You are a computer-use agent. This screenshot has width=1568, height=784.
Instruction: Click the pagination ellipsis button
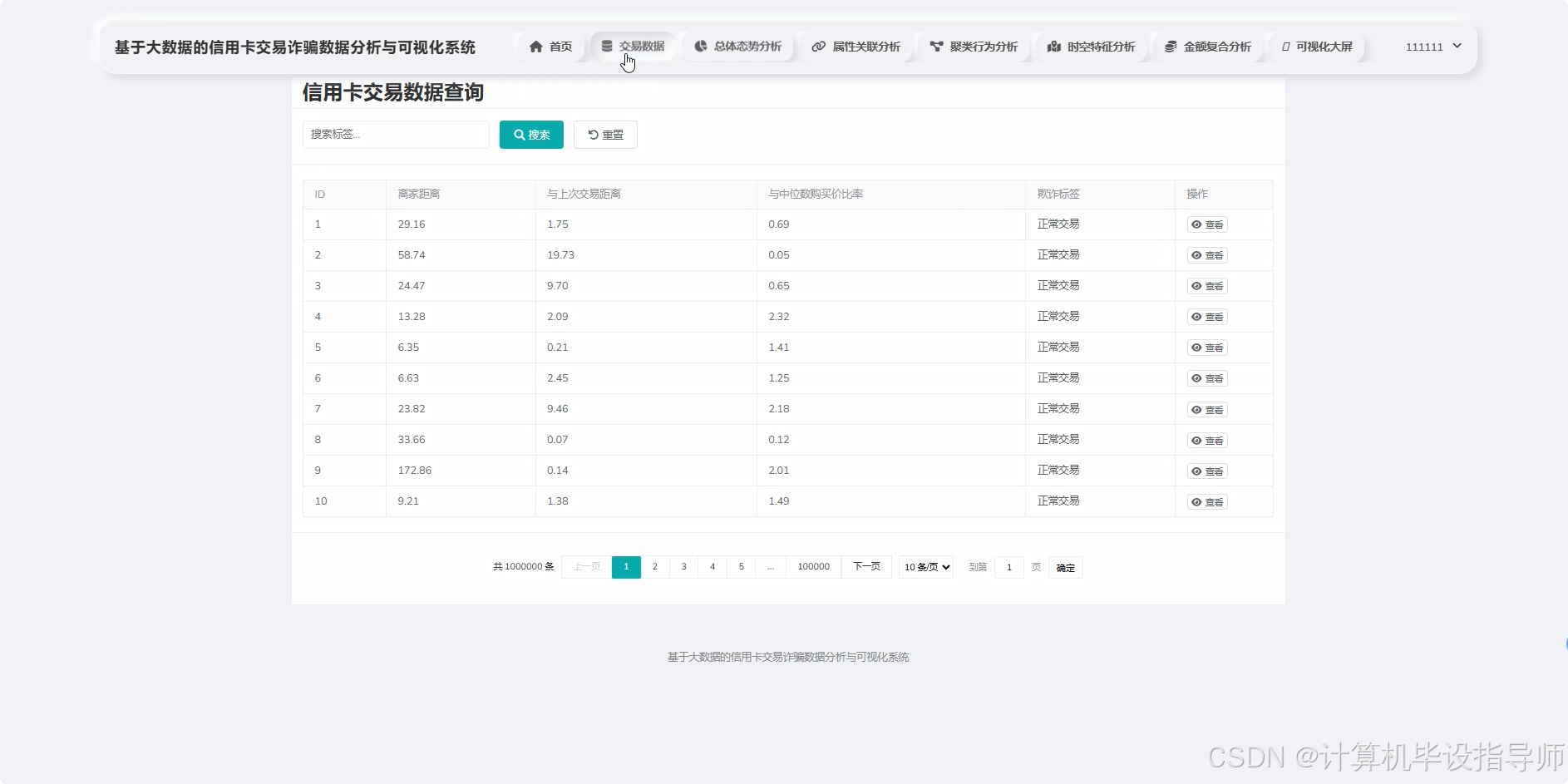point(771,567)
